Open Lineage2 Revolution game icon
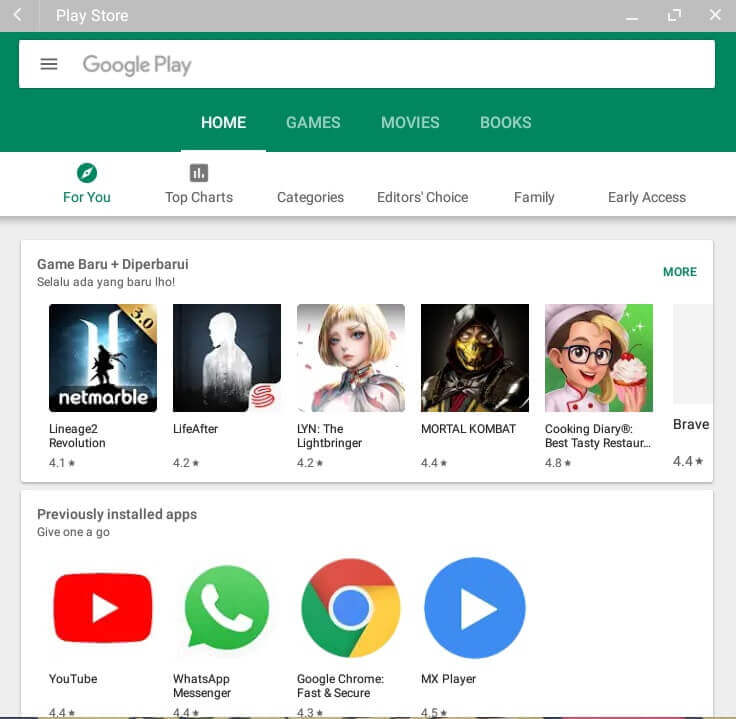The width and height of the screenshot is (736, 719). click(x=103, y=358)
